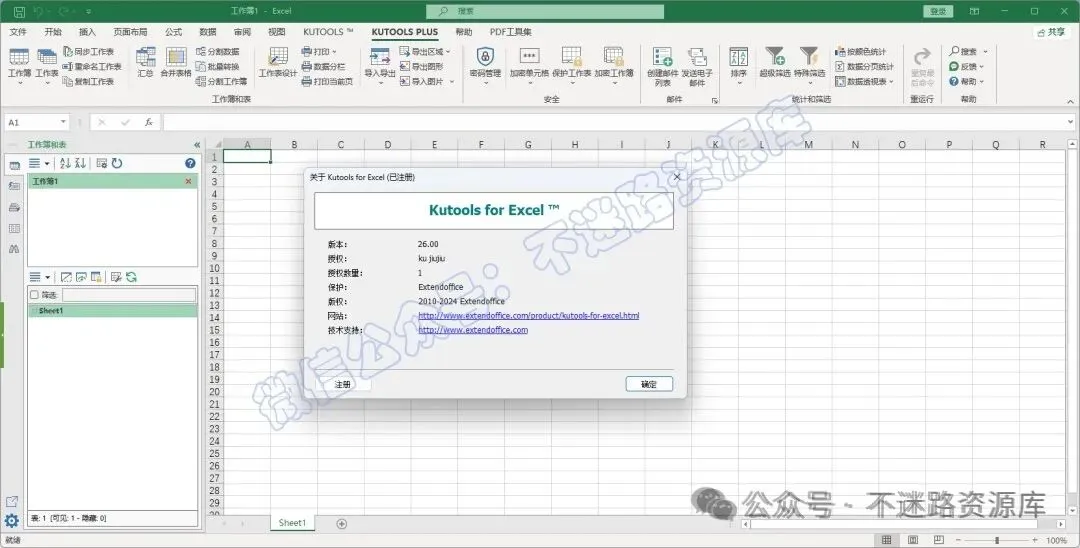The width and height of the screenshot is (1080, 548).
Task: Expand the 导入导出 dropdown
Action: (380, 83)
